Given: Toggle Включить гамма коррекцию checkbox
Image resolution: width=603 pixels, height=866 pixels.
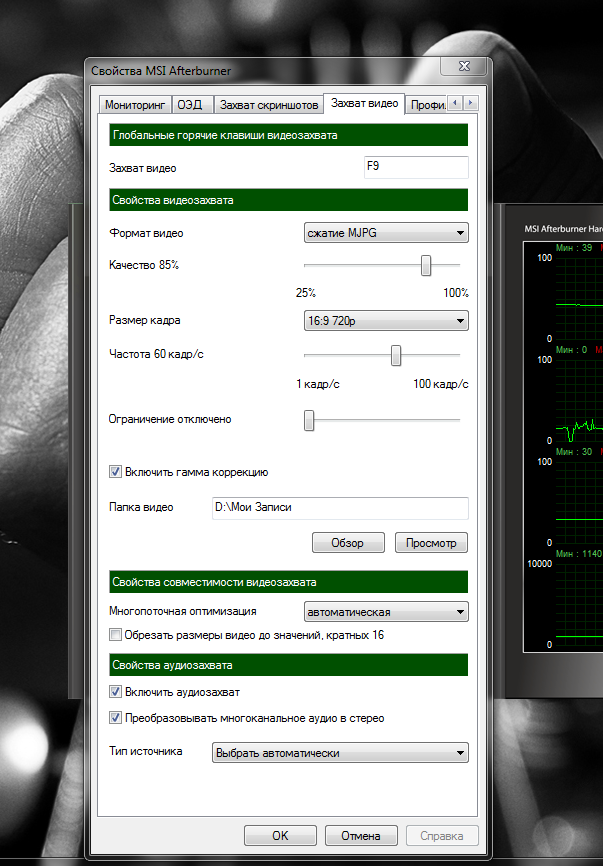Looking at the screenshot, I should click(115, 472).
